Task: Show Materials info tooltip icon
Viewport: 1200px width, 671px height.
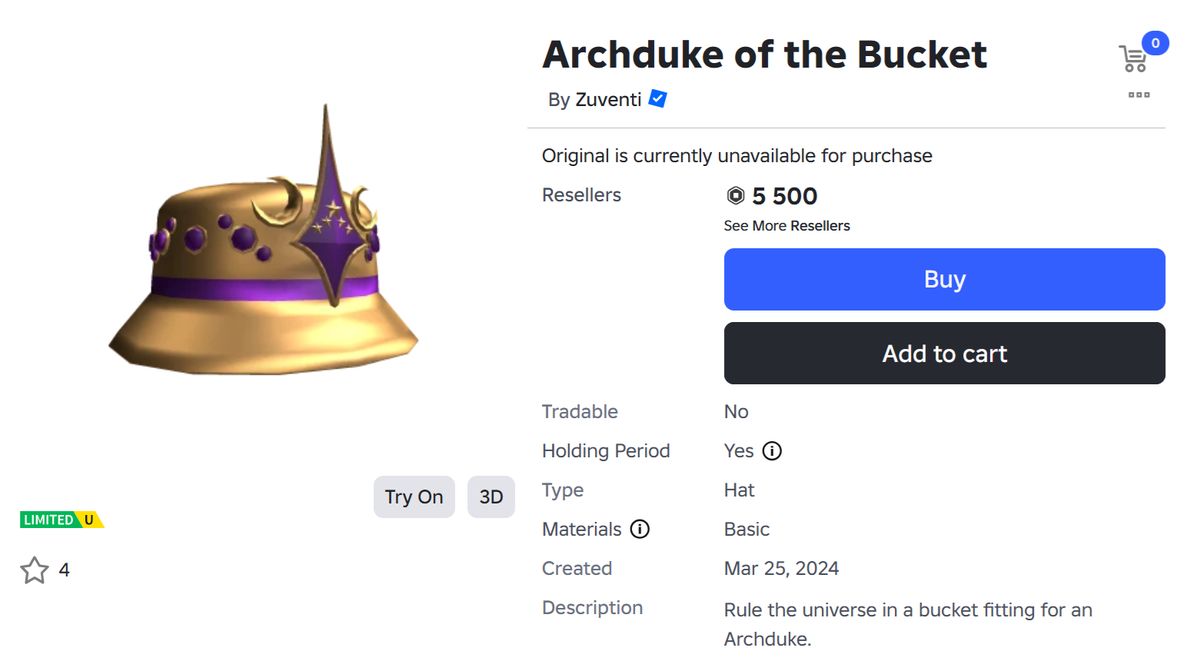Action: 640,529
